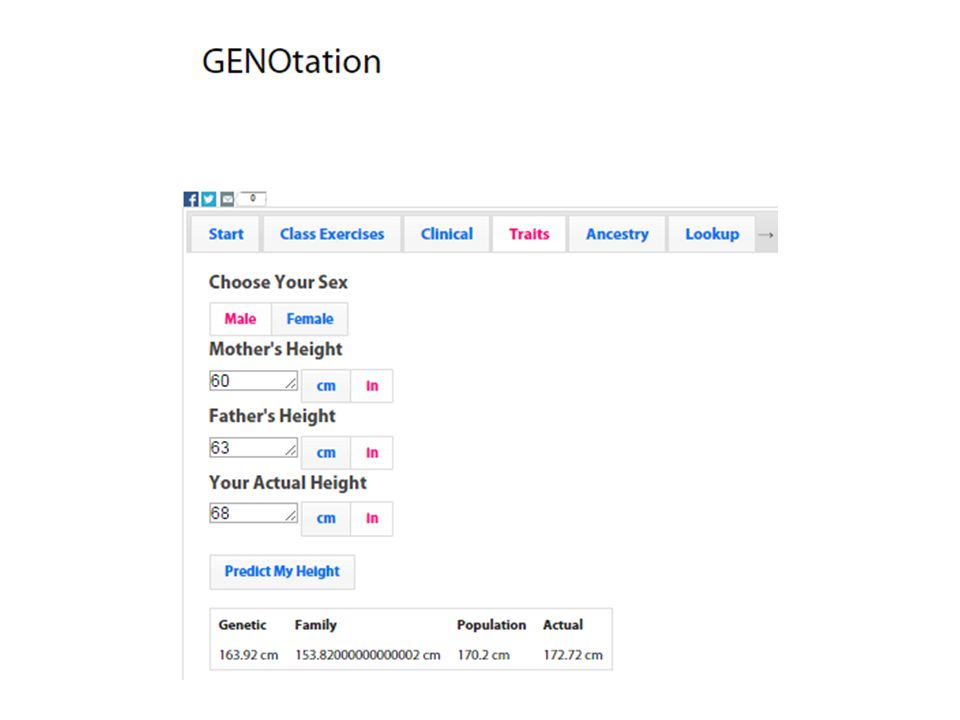The width and height of the screenshot is (960, 720).
Task: Set Your Actual Height unit to in
Action: tap(372, 519)
